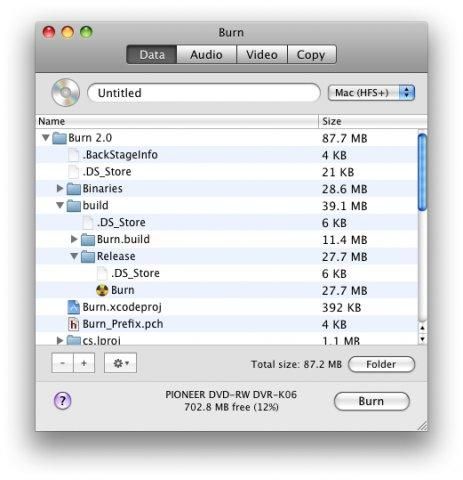Click the Burn button
463x480 pixels.
click(x=372, y=401)
